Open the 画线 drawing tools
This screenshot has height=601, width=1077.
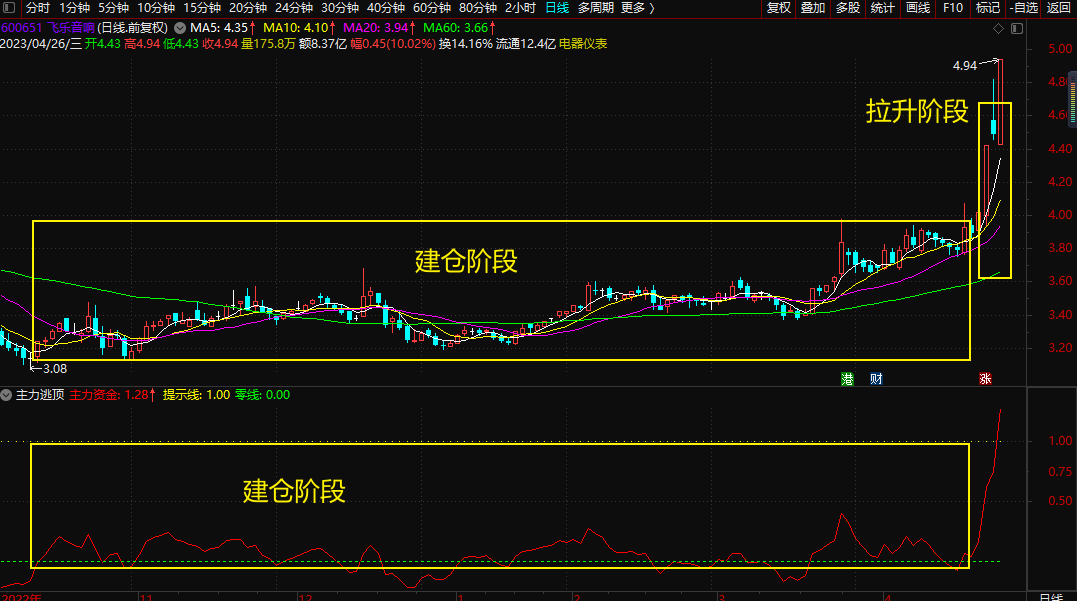coord(917,8)
